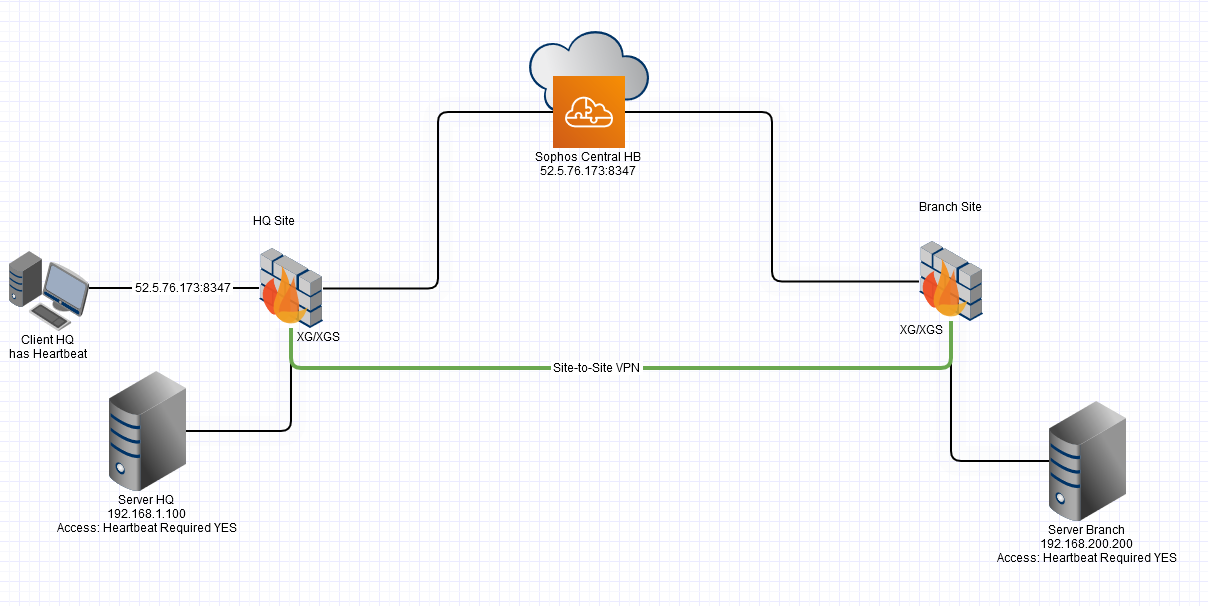Click Server HQ's "Access: Heartbeat Required YES" text
The image size is (1208, 606).
147,528
